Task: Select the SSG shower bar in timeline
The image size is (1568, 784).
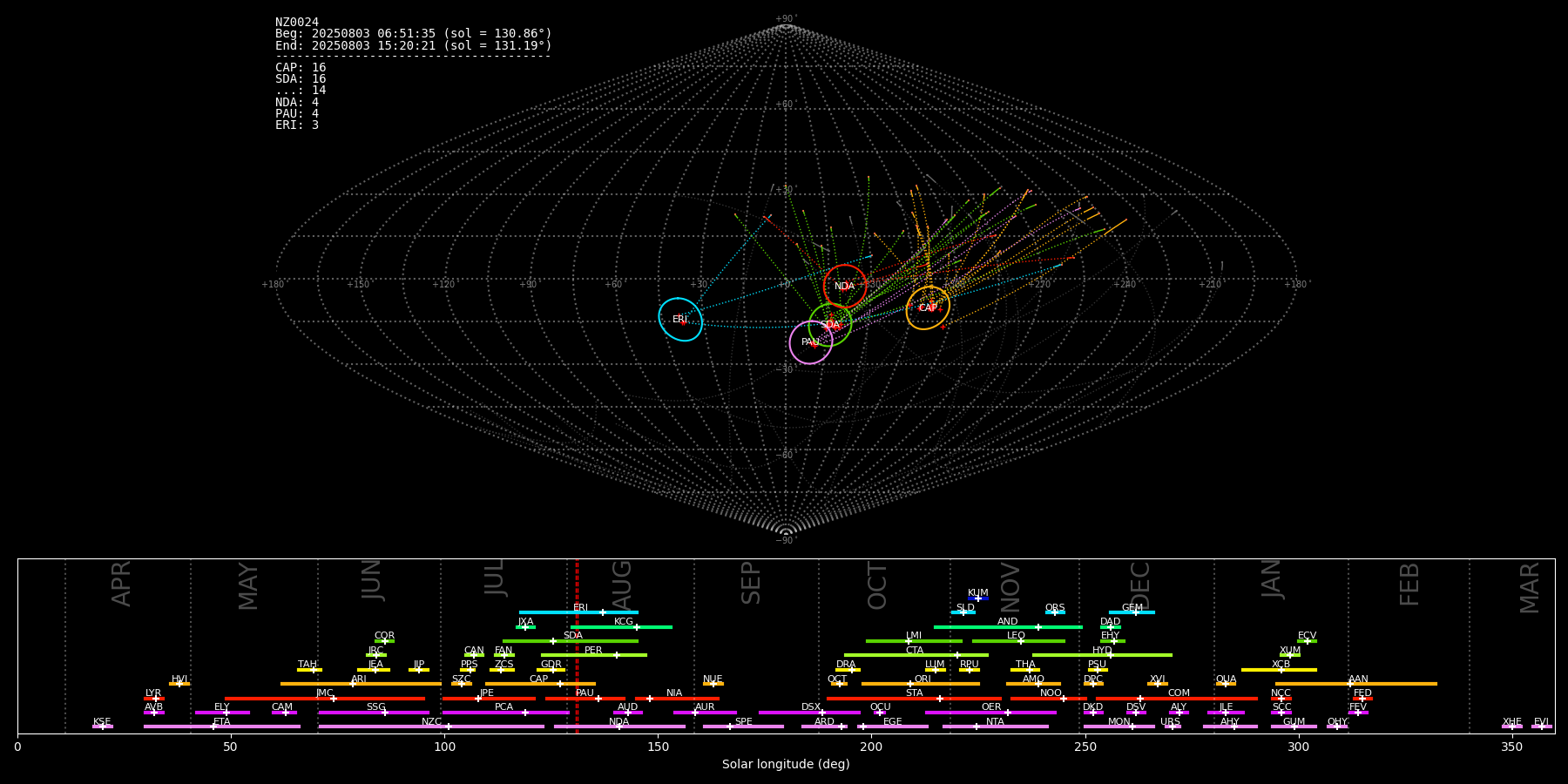Action: pyautogui.click(x=374, y=713)
